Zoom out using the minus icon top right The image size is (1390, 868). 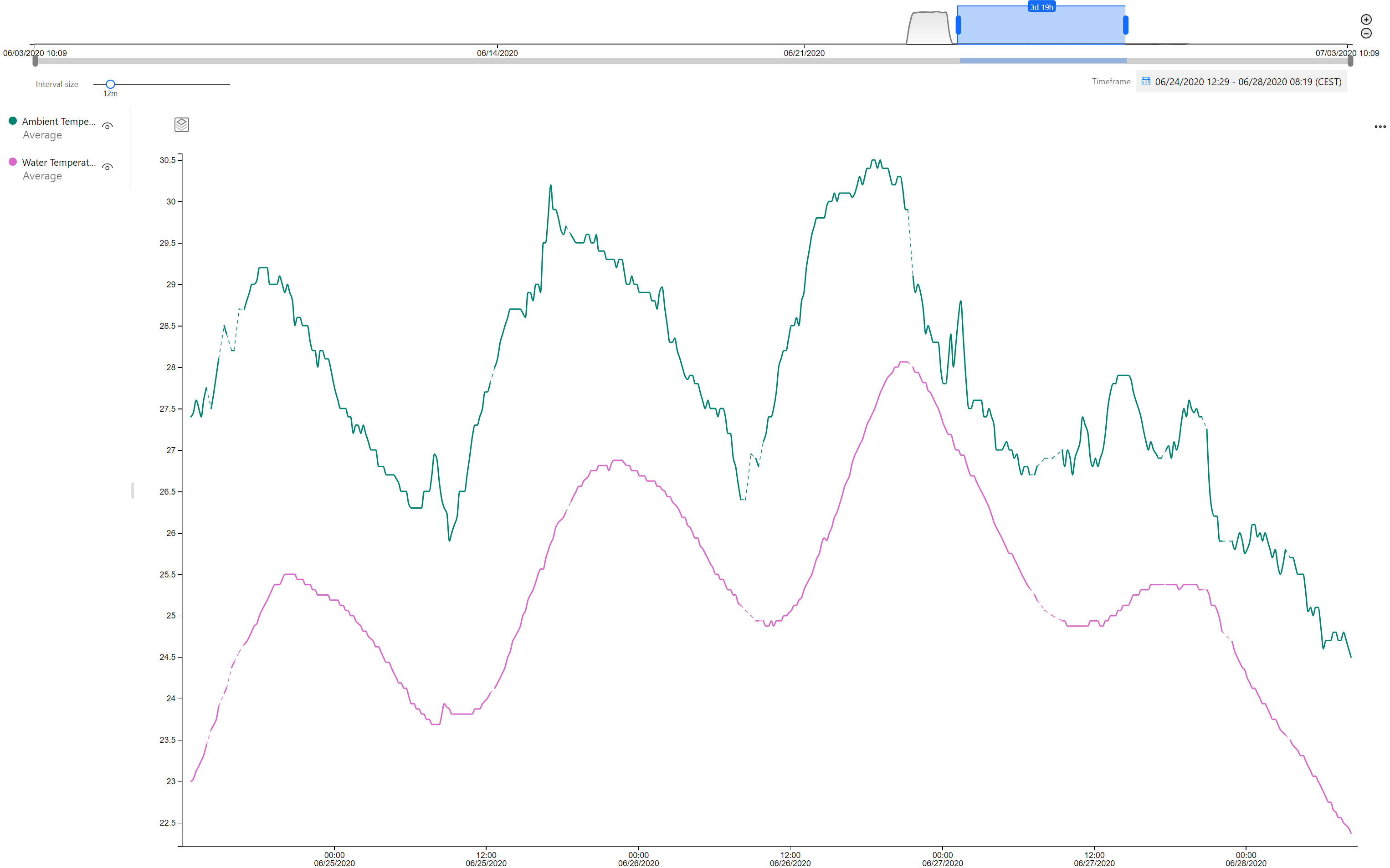click(x=1366, y=33)
